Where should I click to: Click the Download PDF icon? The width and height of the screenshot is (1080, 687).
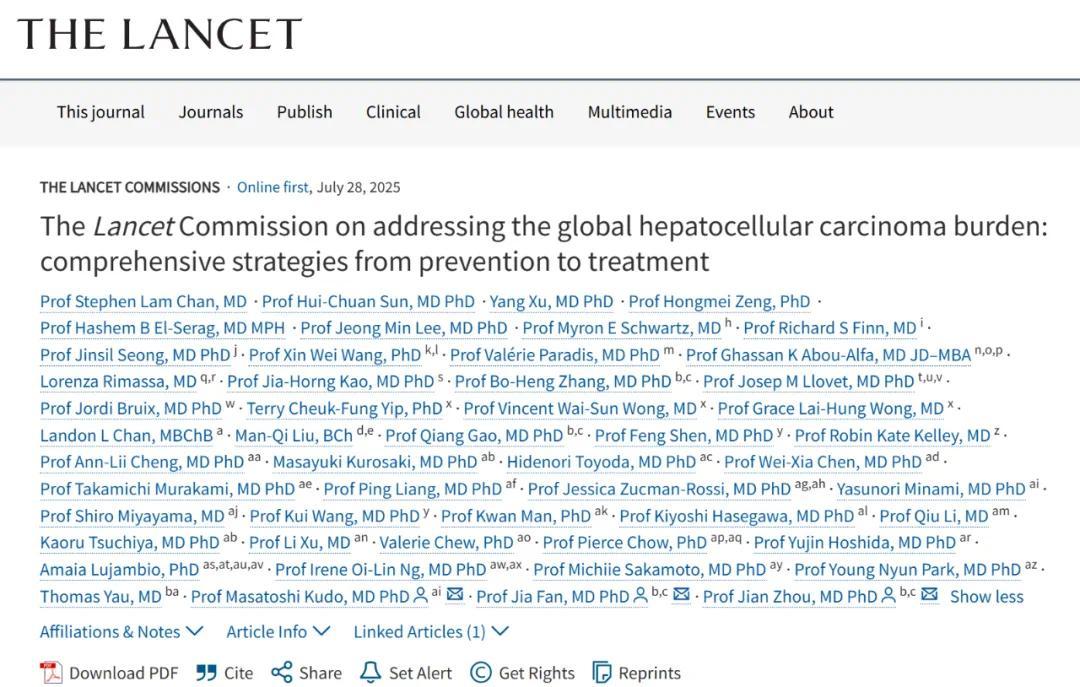51,673
